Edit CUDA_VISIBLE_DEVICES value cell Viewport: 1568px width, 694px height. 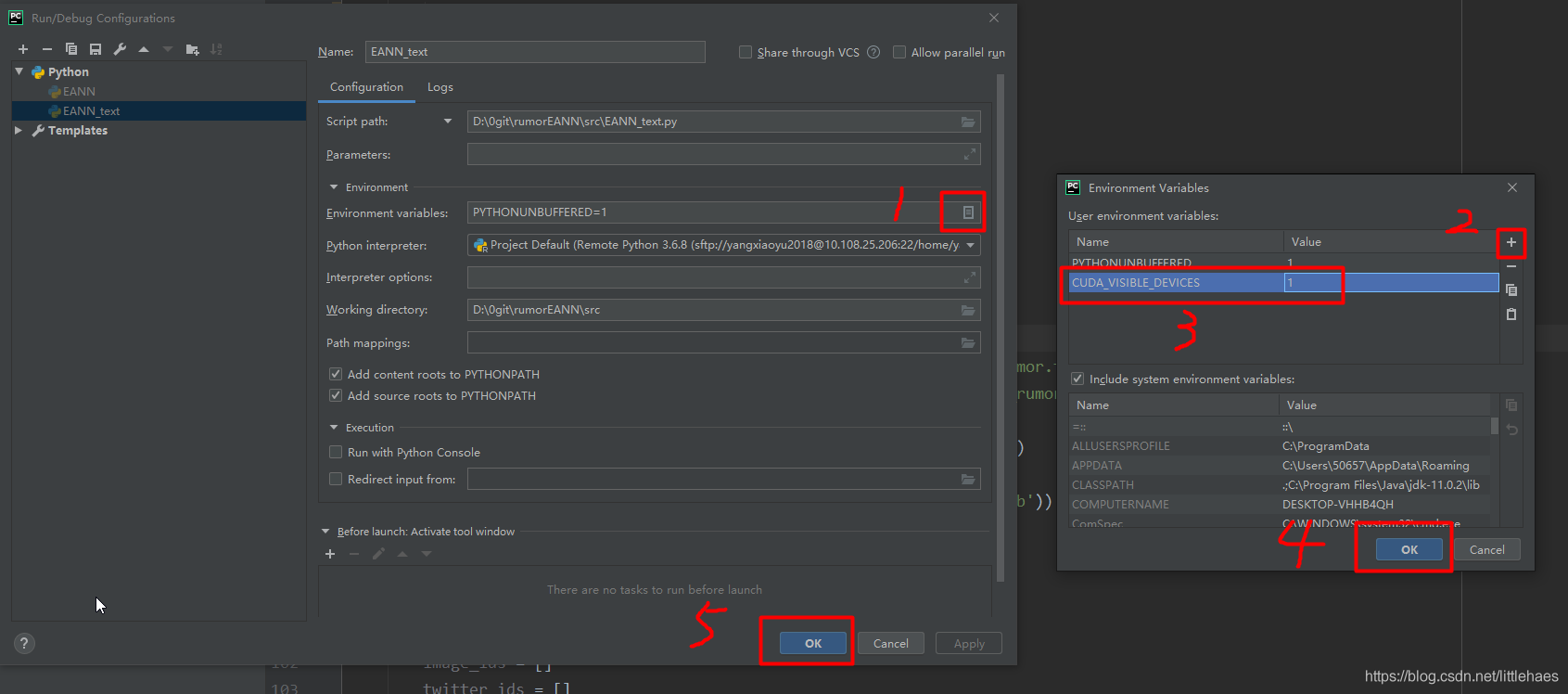pos(1391,283)
